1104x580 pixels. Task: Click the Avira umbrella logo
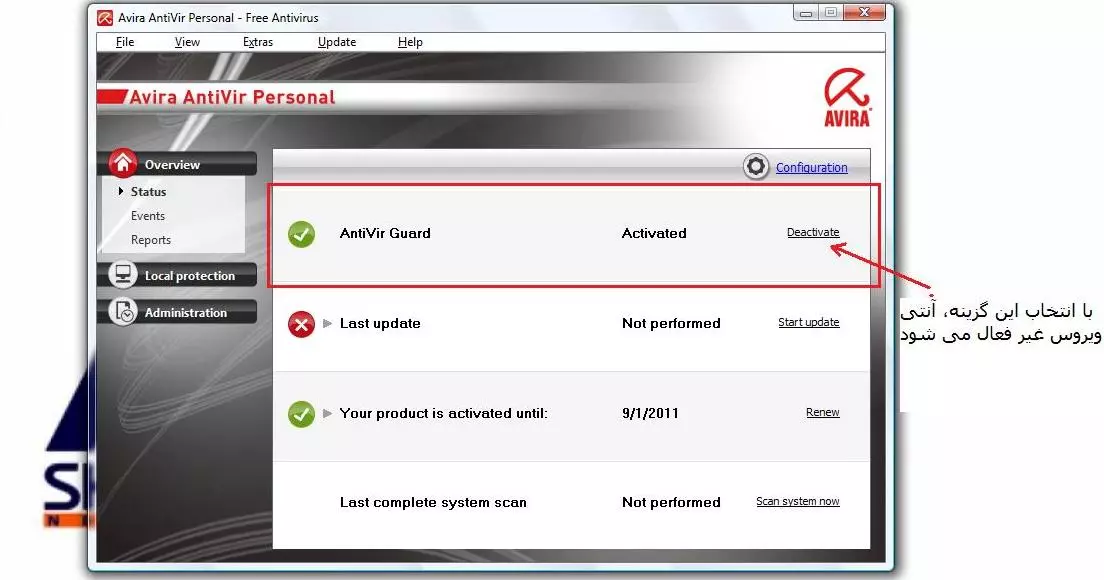tap(846, 98)
